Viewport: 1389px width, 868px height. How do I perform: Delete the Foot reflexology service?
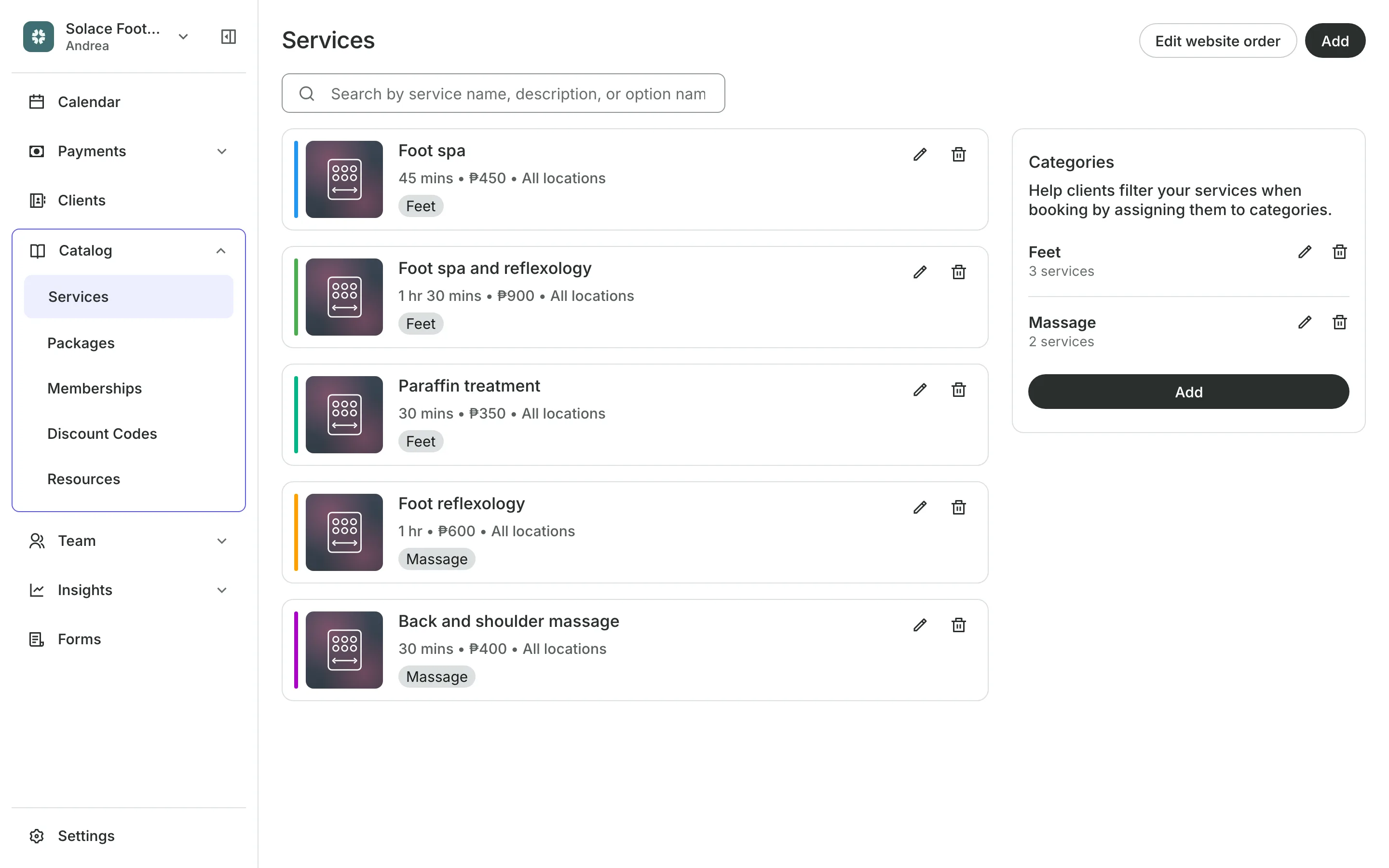click(958, 507)
